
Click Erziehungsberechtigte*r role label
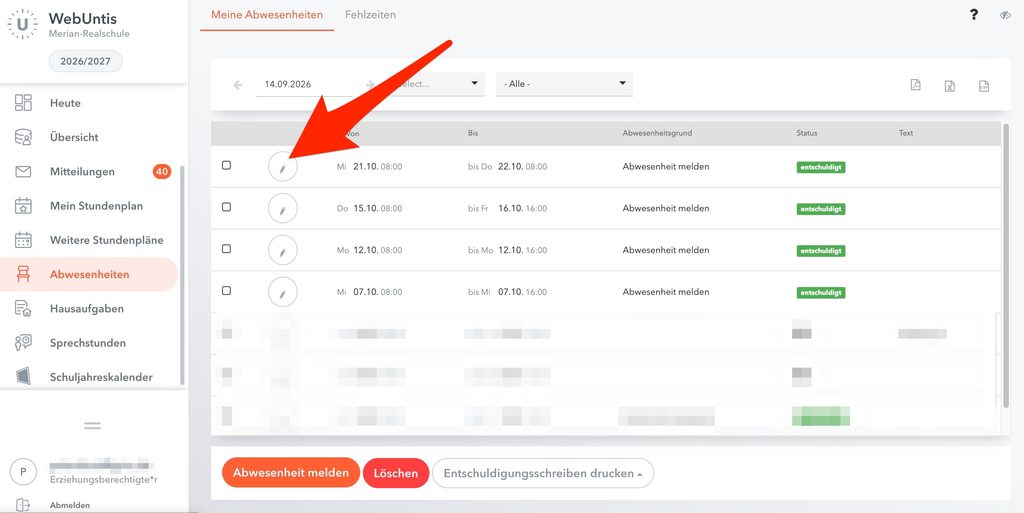pos(104,480)
